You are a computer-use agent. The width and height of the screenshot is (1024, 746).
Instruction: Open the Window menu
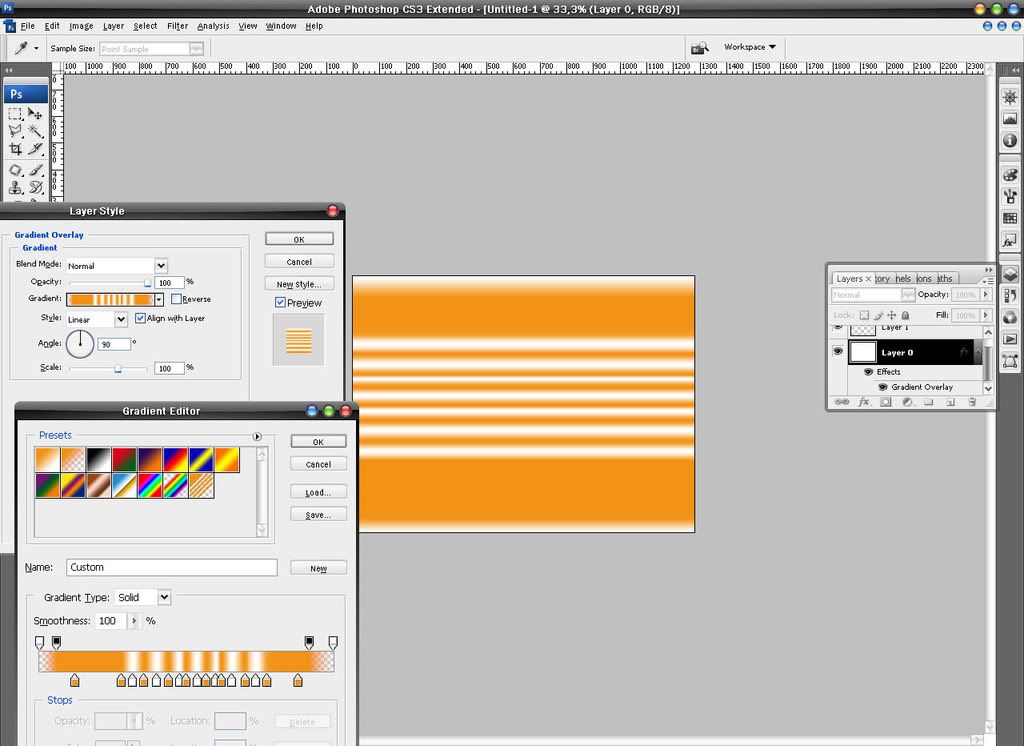tap(281, 26)
